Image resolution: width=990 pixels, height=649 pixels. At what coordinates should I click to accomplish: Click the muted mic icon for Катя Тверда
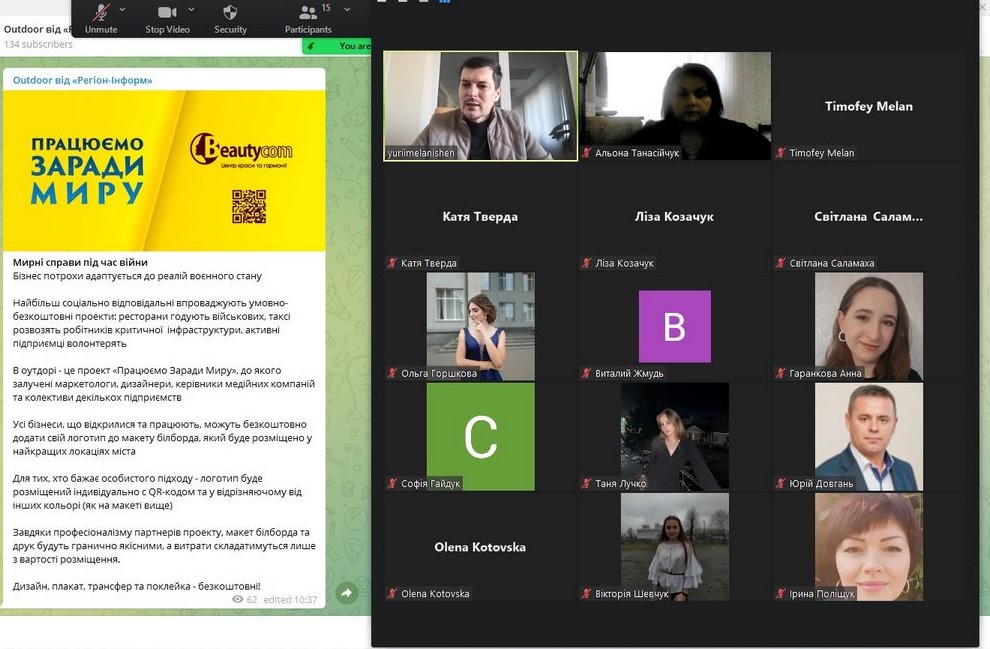(x=392, y=263)
